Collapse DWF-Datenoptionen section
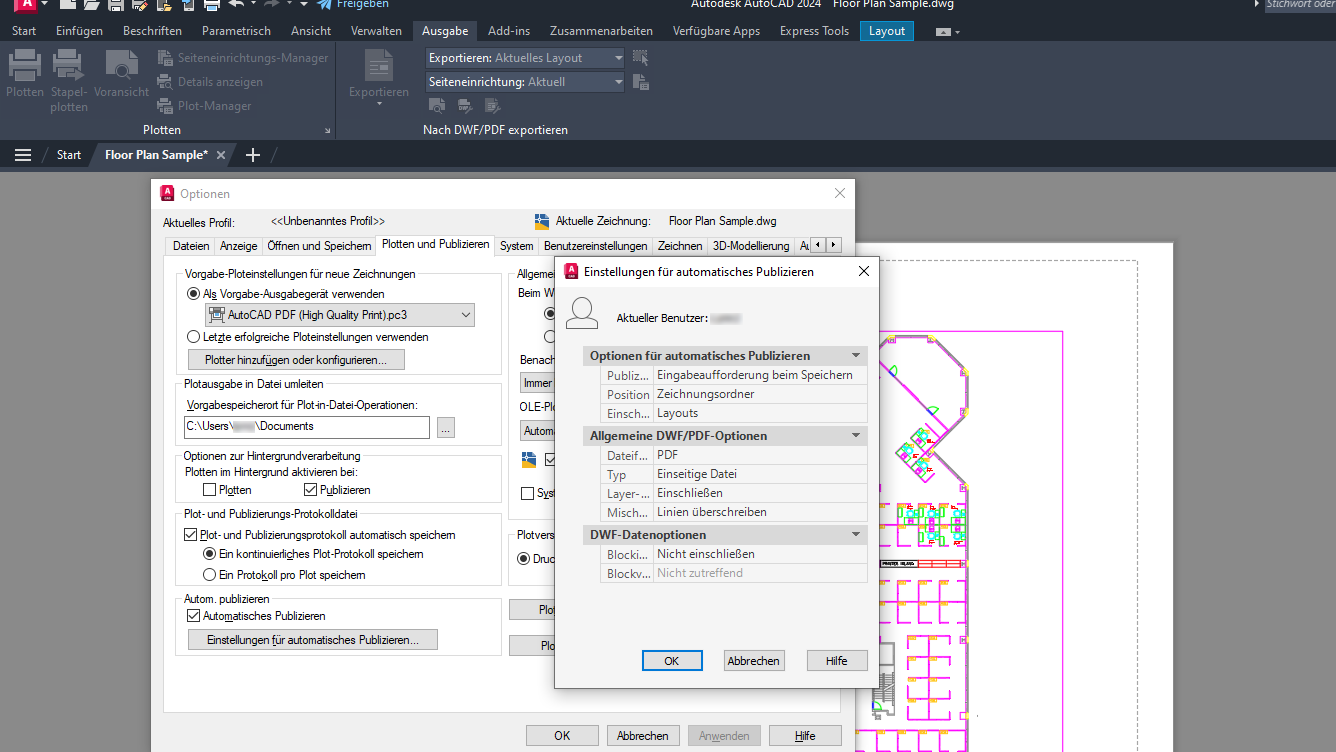Screen dimensions: 1336x752 point(856,535)
